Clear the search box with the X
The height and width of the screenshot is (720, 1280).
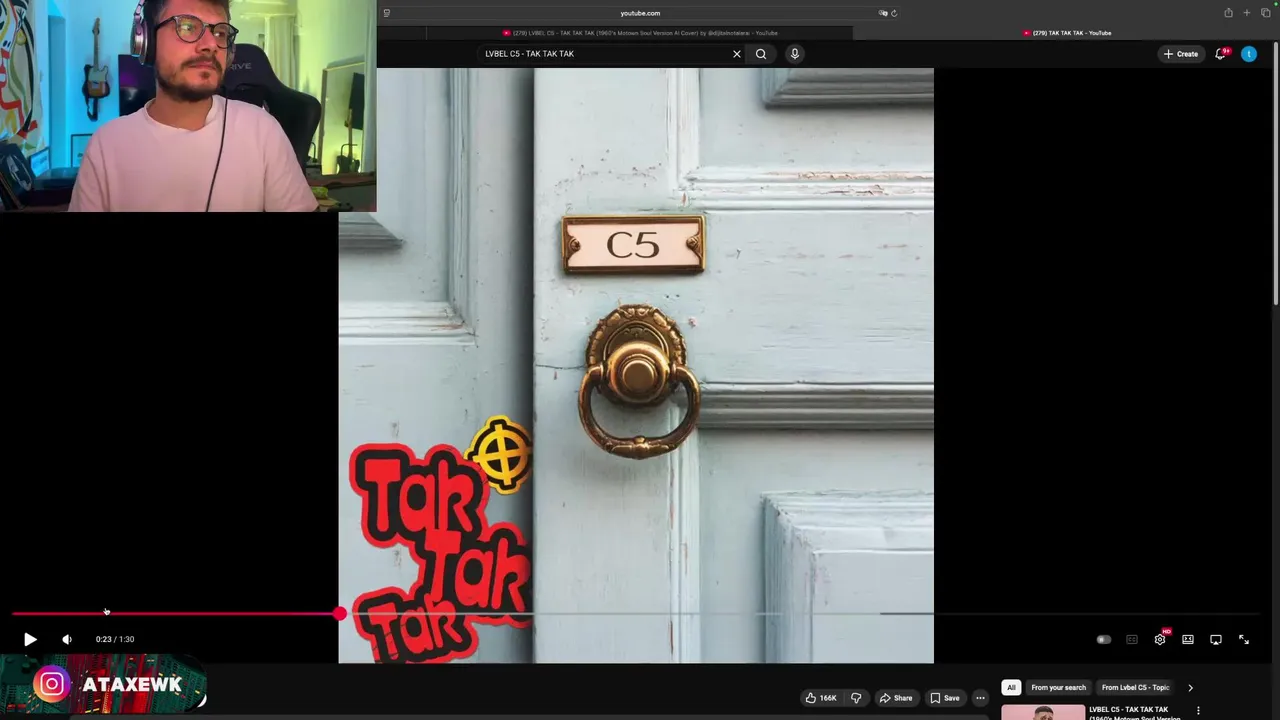click(x=737, y=54)
